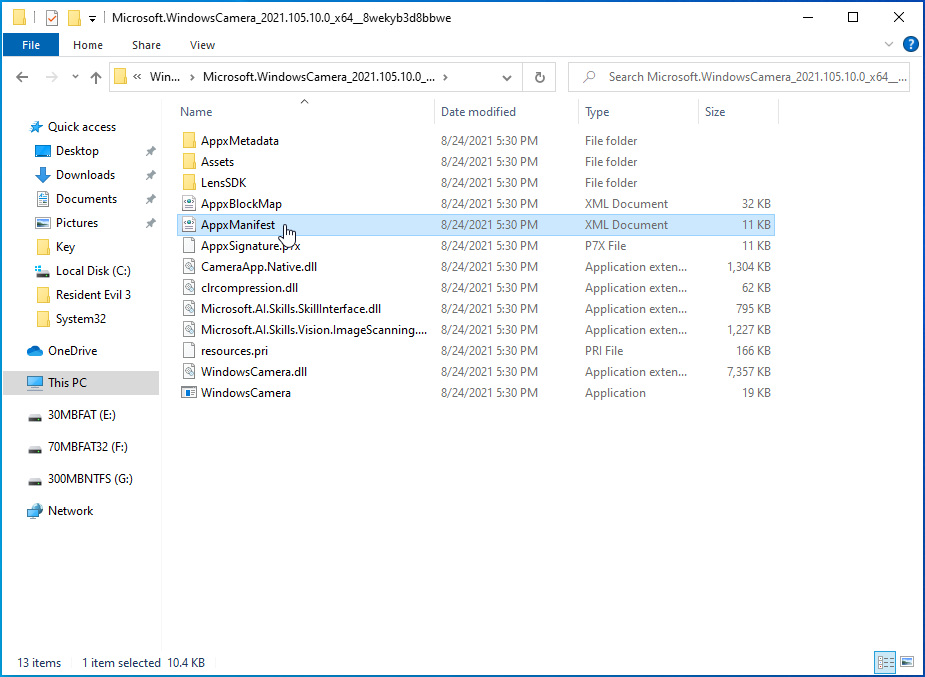Open the File menu
This screenshot has height=677, width=925.
point(31,45)
